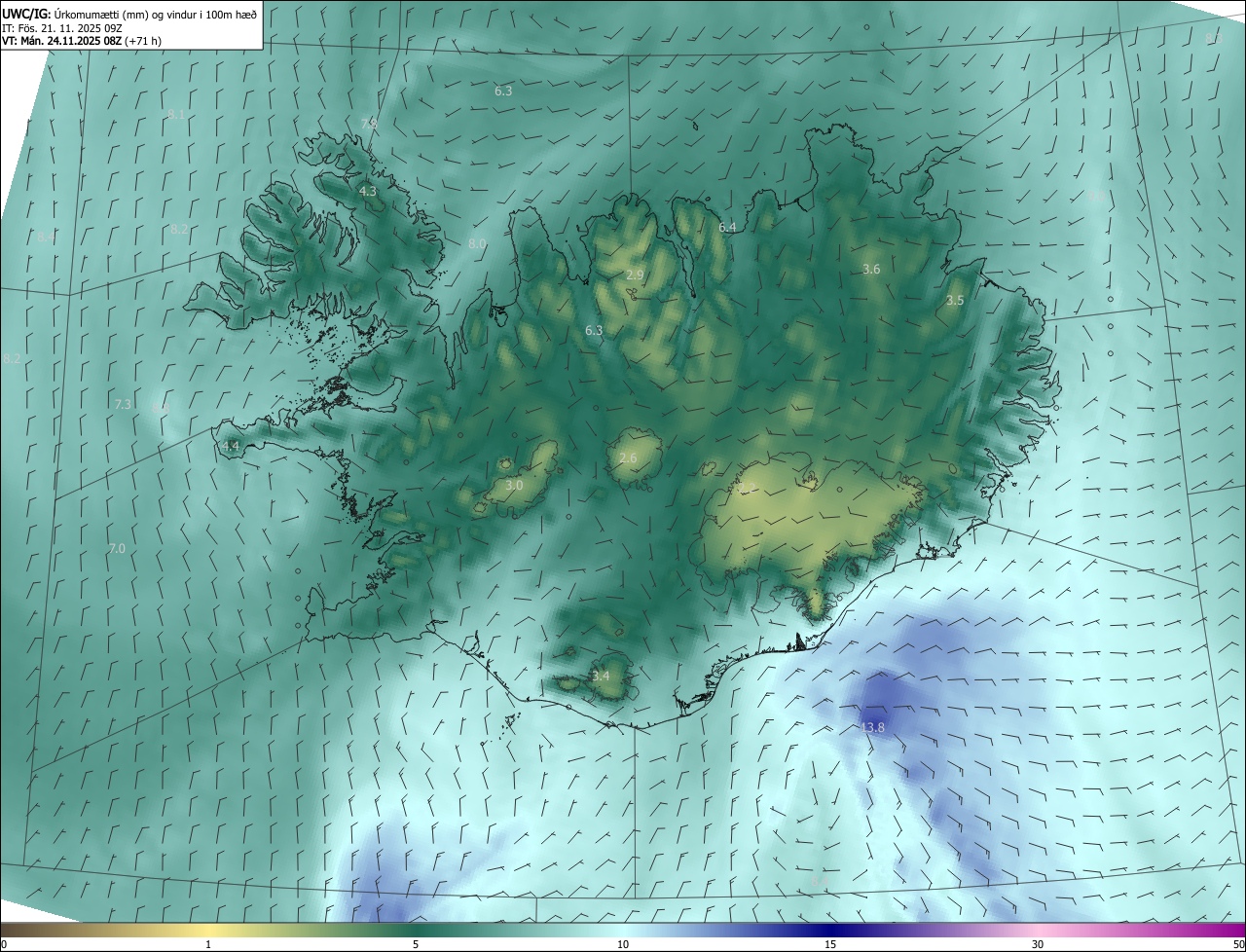
Task: Click the 2.6 value on the central glacier
Action: 628,458
